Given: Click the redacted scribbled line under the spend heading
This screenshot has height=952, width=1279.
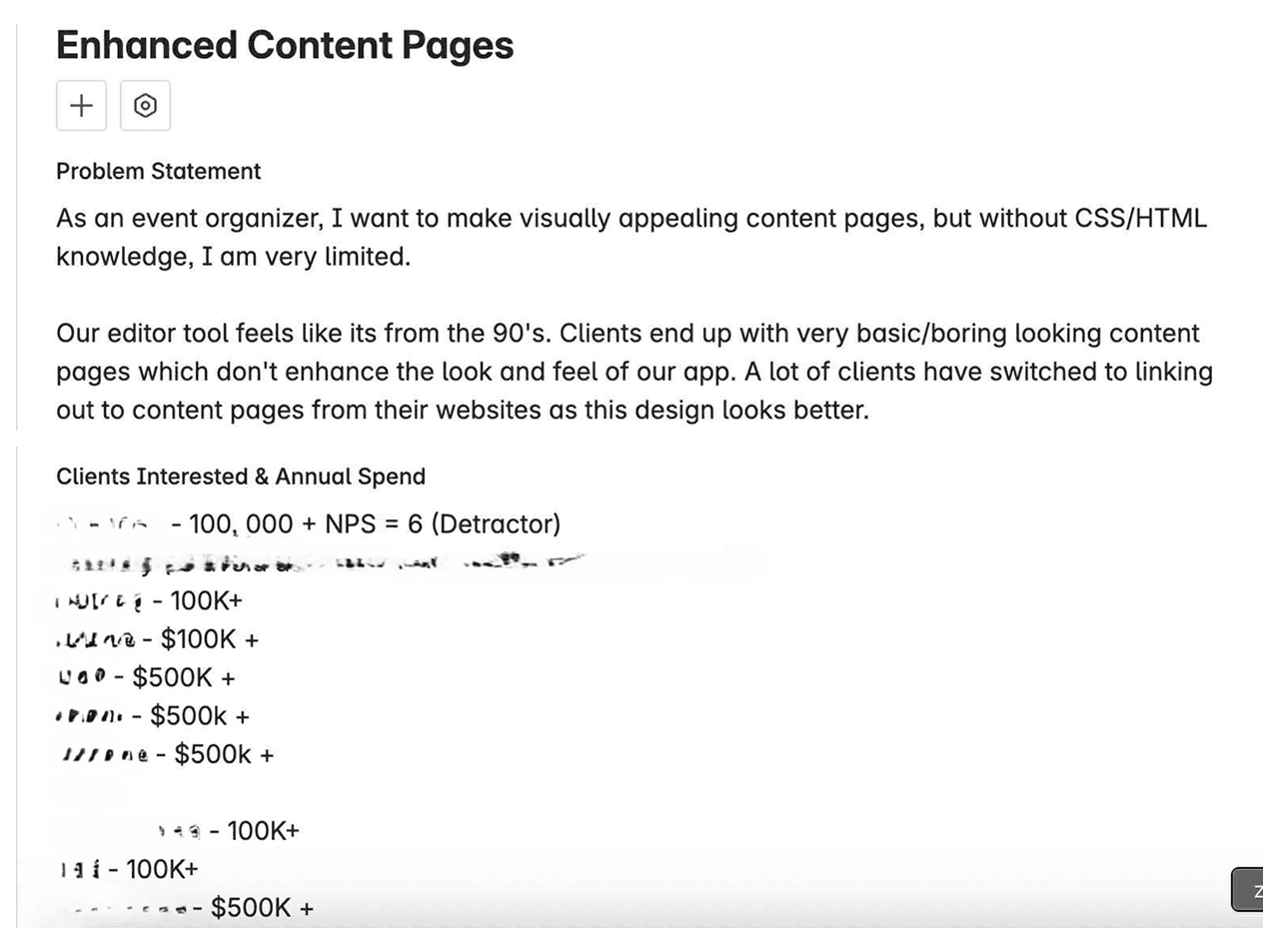Looking at the screenshot, I should tap(320, 560).
